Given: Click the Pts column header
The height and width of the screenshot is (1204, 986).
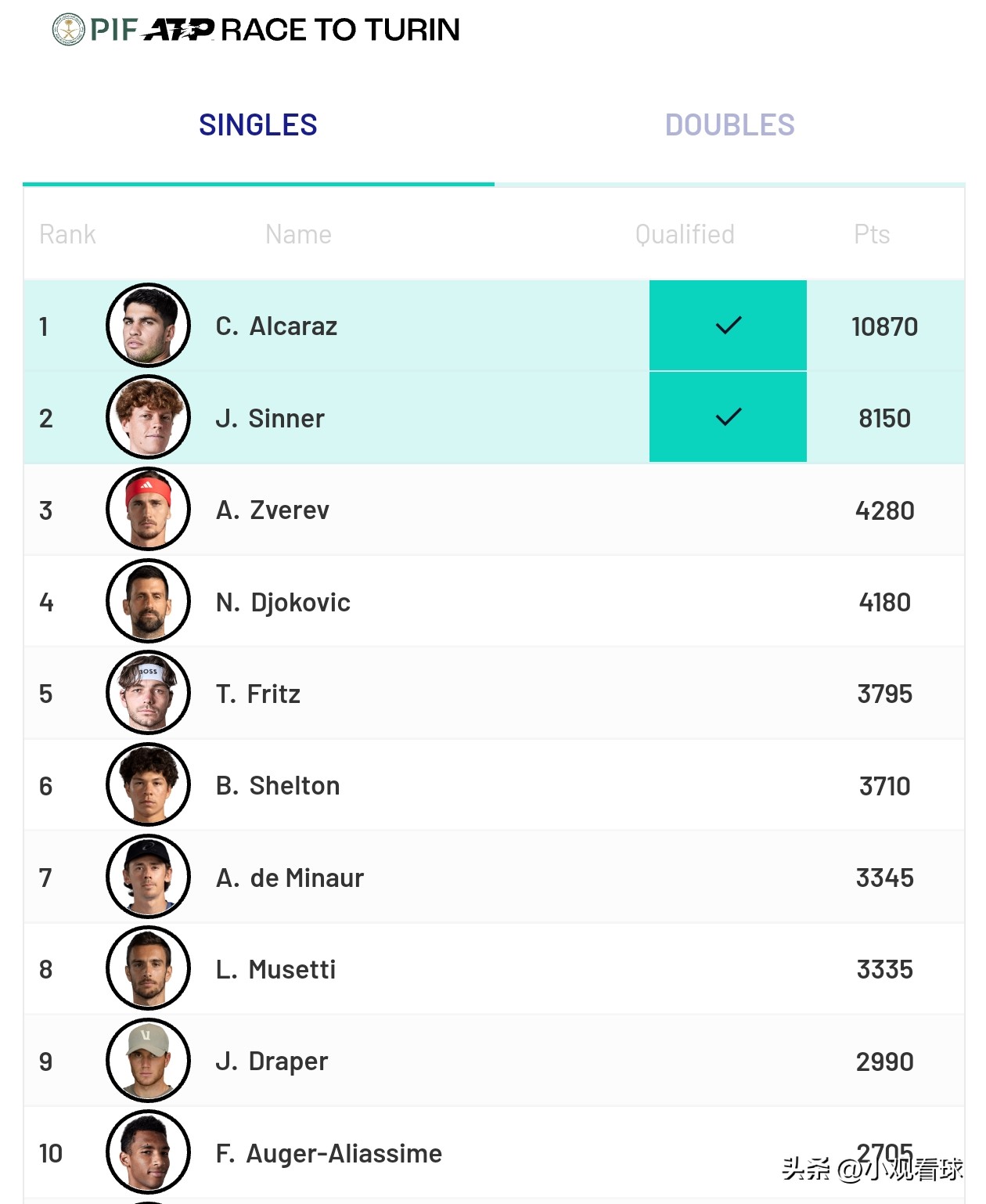Looking at the screenshot, I should click(x=872, y=234).
